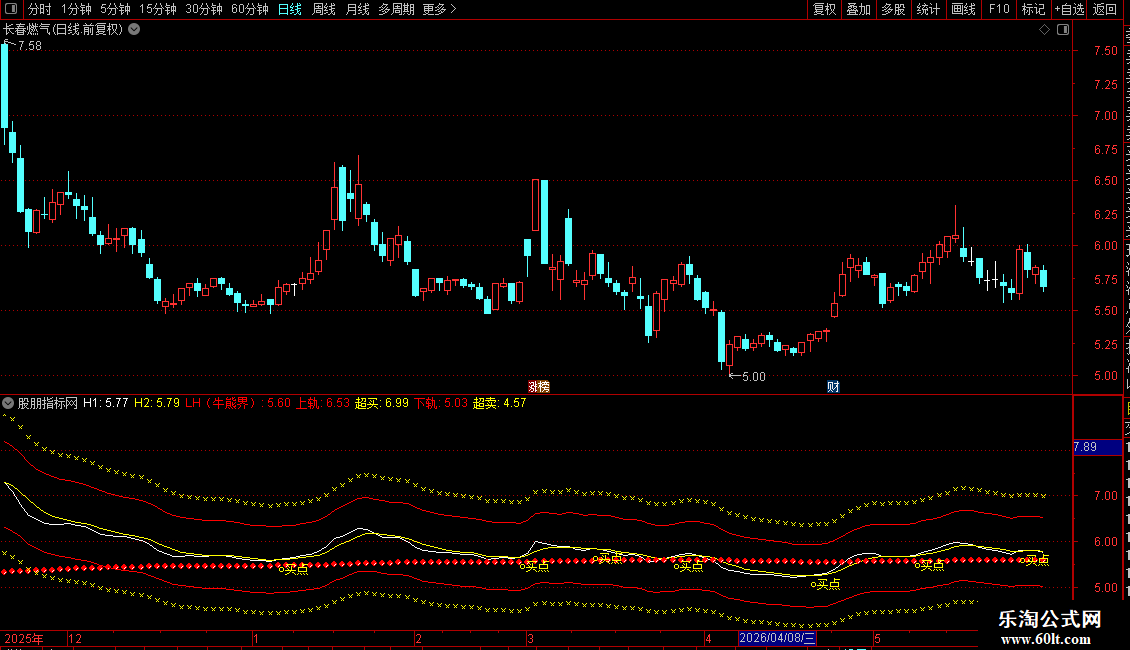The width and height of the screenshot is (1130, 650).
Task: Click the 上轨: 6.53 value
Action: click(323, 404)
